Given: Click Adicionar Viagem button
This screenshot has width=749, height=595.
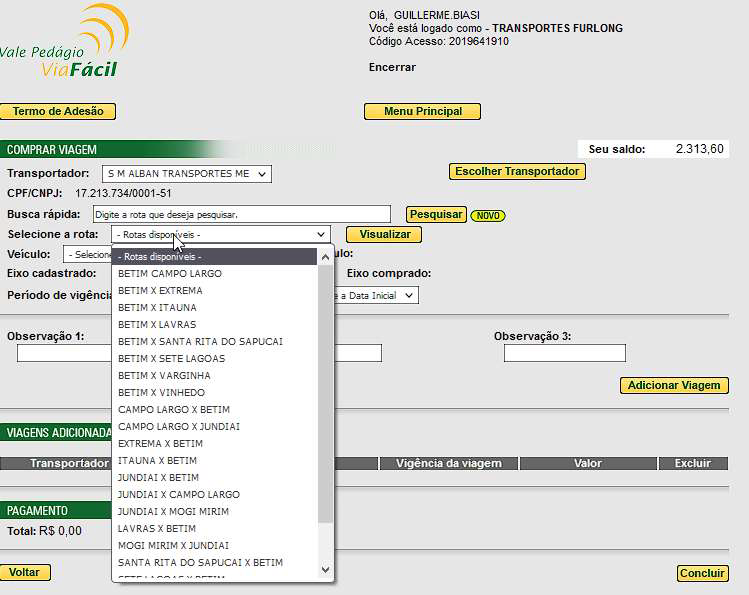Looking at the screenshot, I should pos(675,385).
